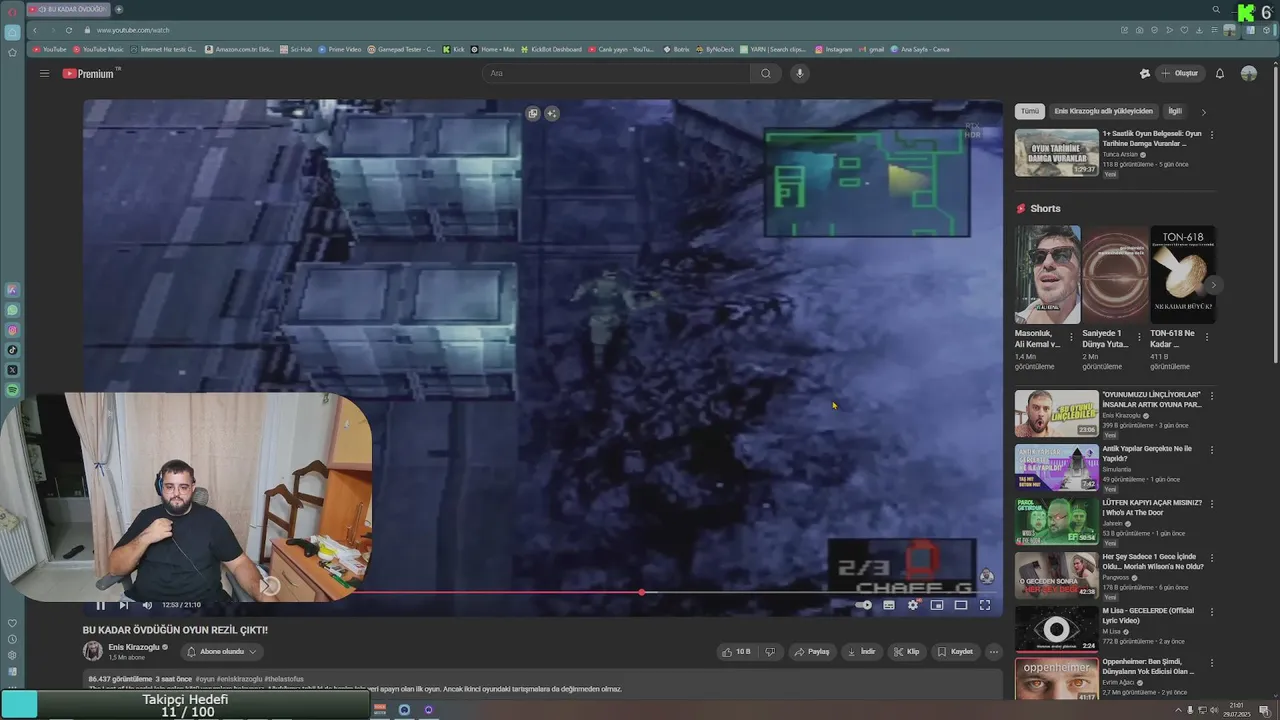Show more filter chips with right arrow
This screenshot has width=1280, height=720.
1204,112
